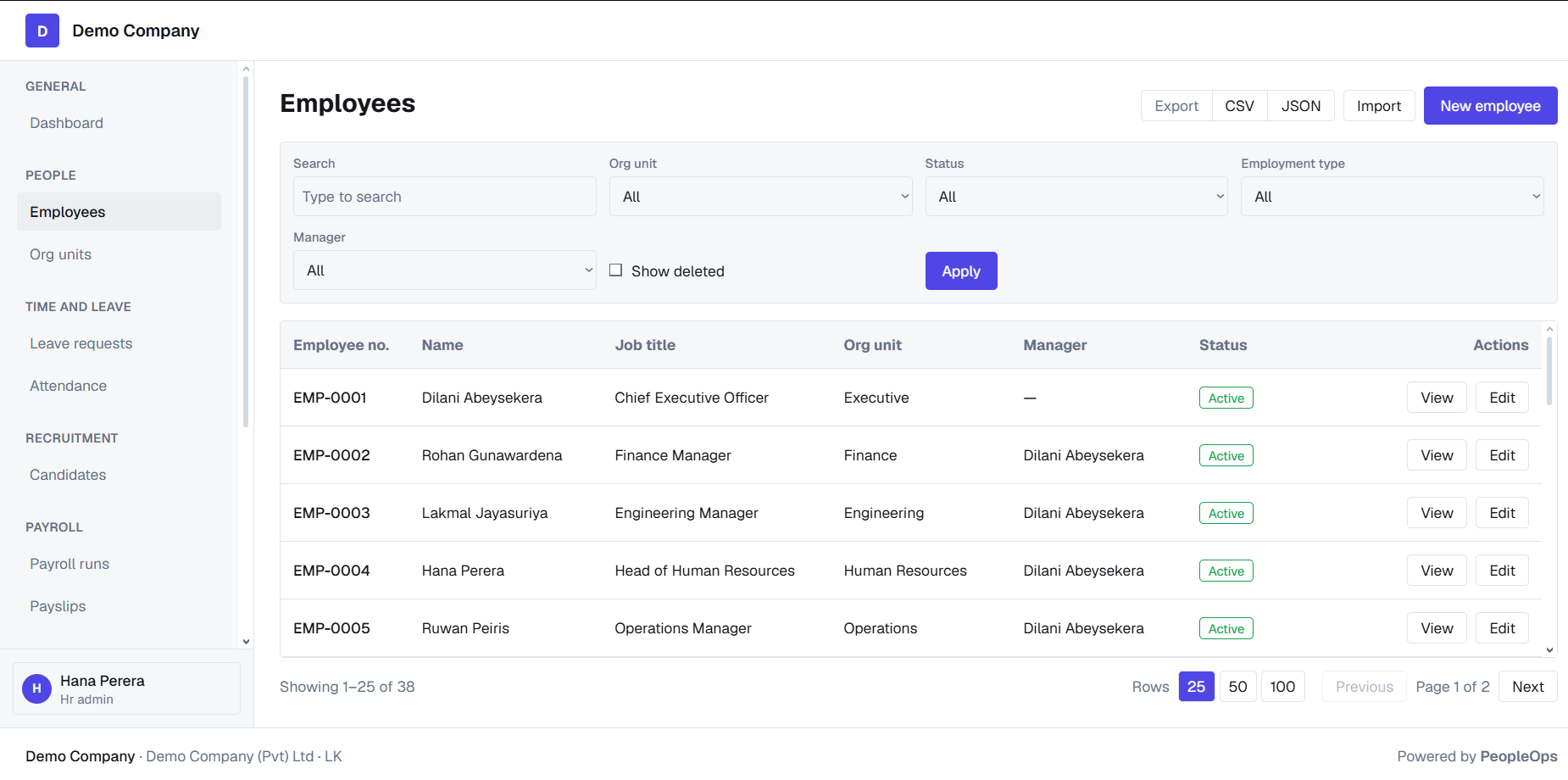This screenshot has width=1568, height=780.
Task: View Hana Perera's employee row
Action: pyautogui.click(x=1437, y=571)
